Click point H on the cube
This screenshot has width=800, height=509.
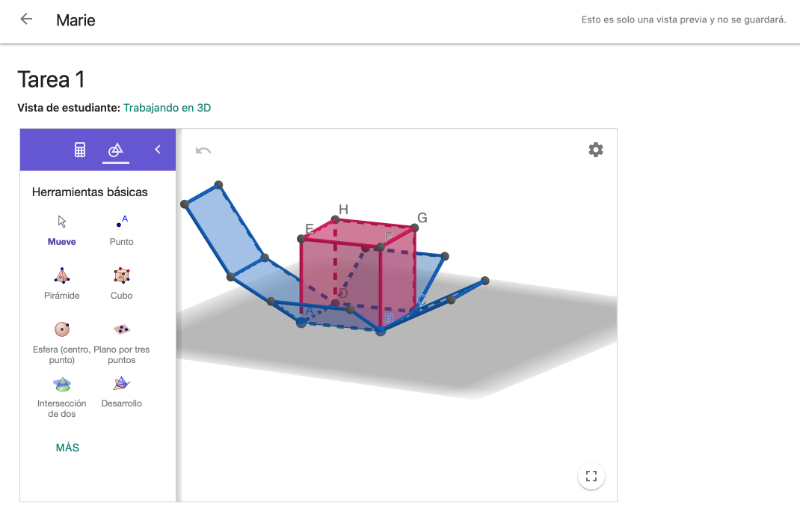(x=335, y=219)
